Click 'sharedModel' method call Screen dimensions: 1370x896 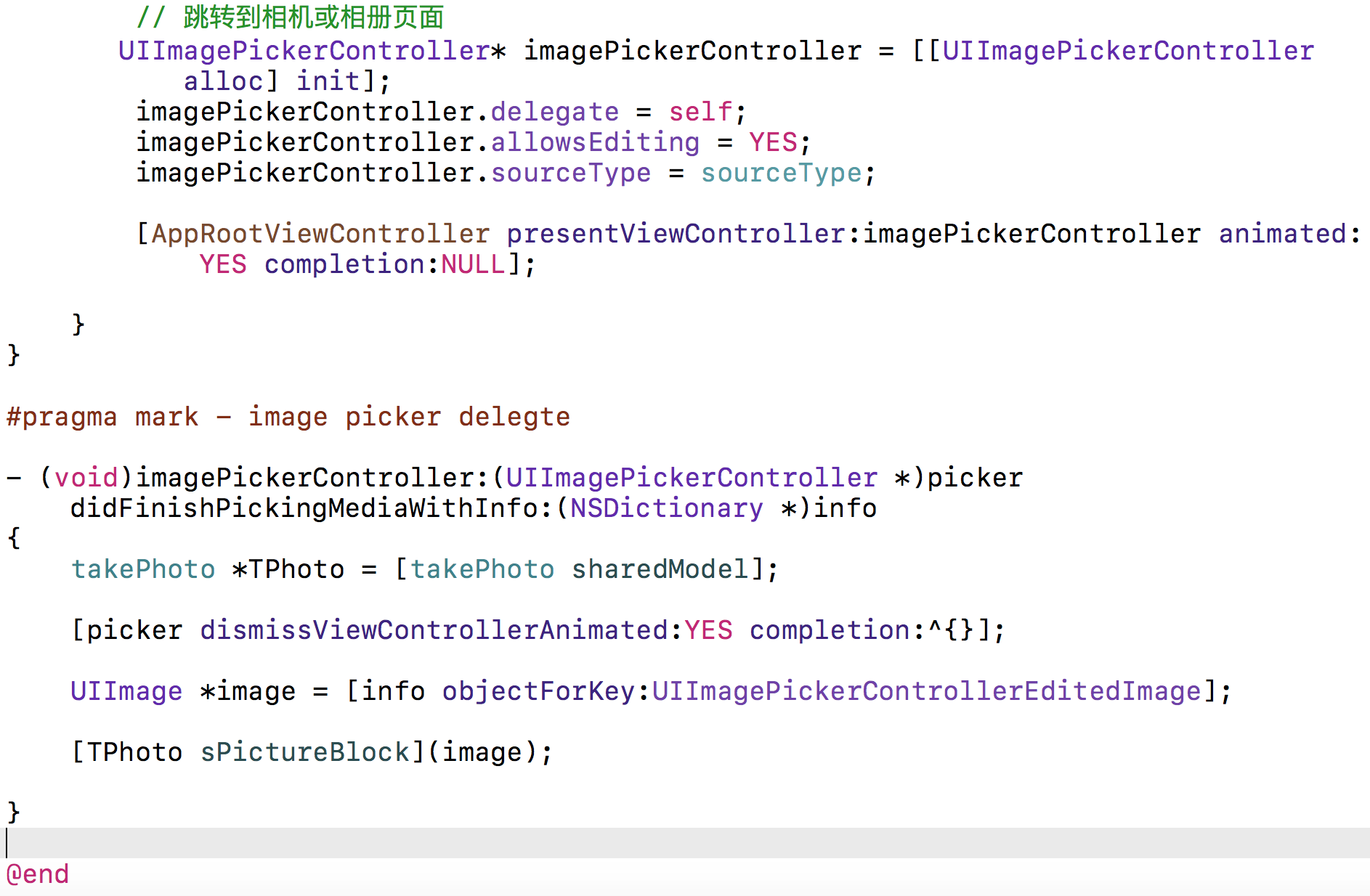[x=660, y=569]
